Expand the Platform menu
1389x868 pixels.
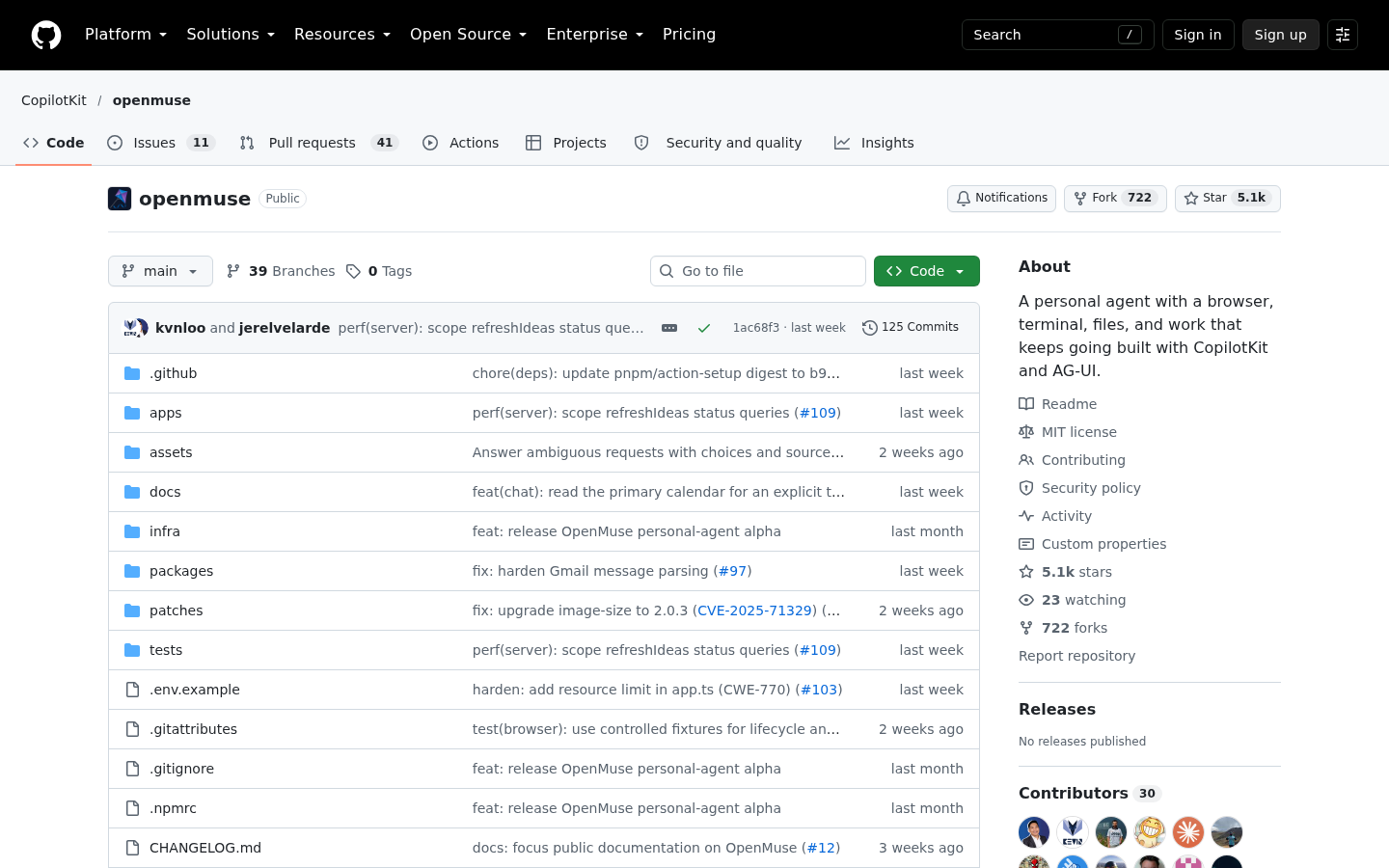coord(125,35)
